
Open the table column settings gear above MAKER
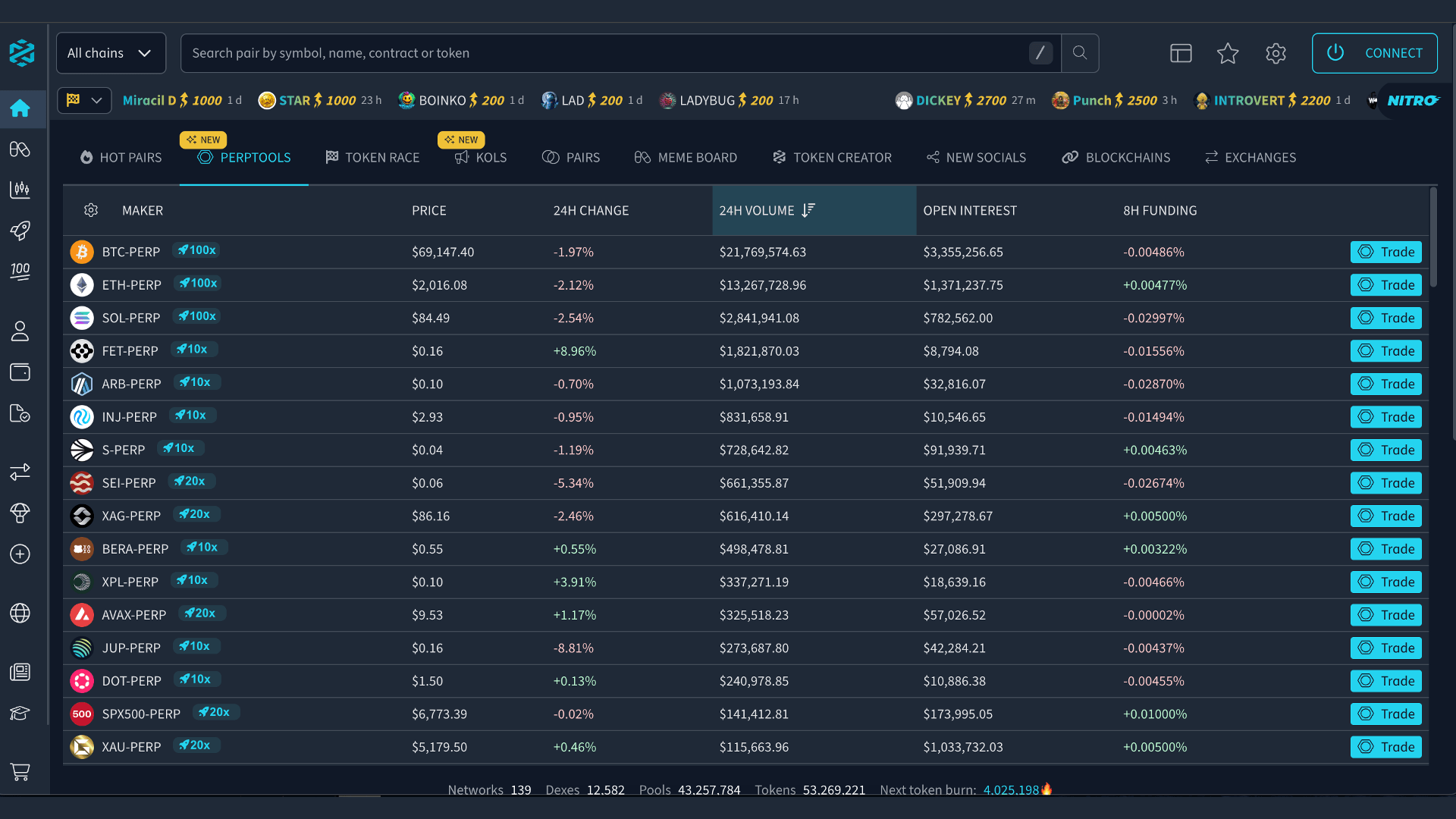[x=91, y=210]
